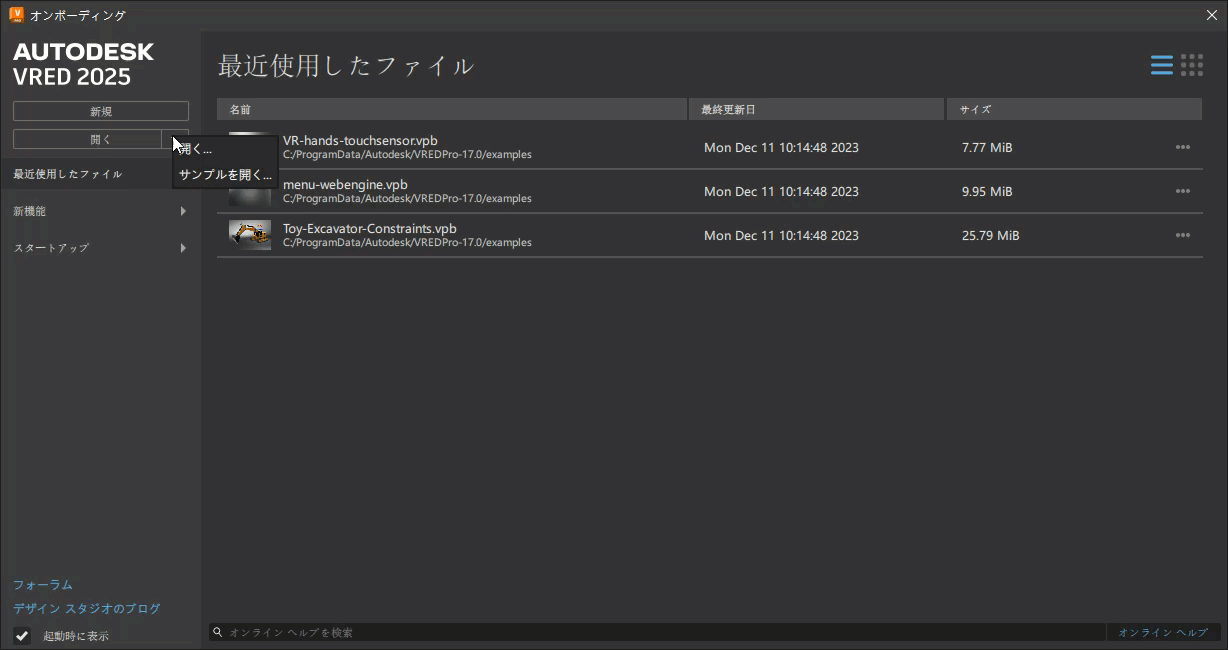
Task: Expand the スタートアップ submenu arrow
Action: (183, 247)
